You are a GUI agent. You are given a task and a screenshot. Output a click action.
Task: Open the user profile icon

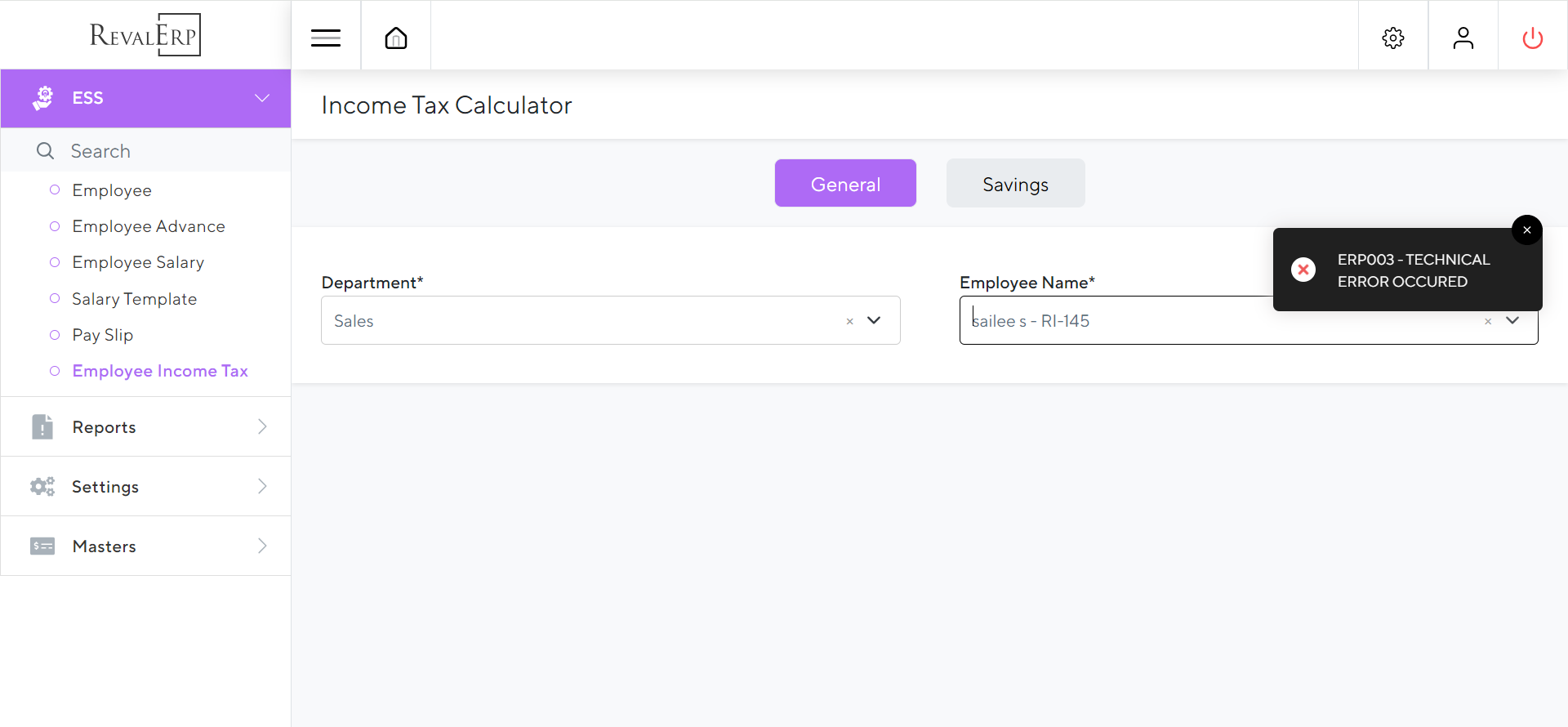pyautogui.click(x=1463, y=38)
